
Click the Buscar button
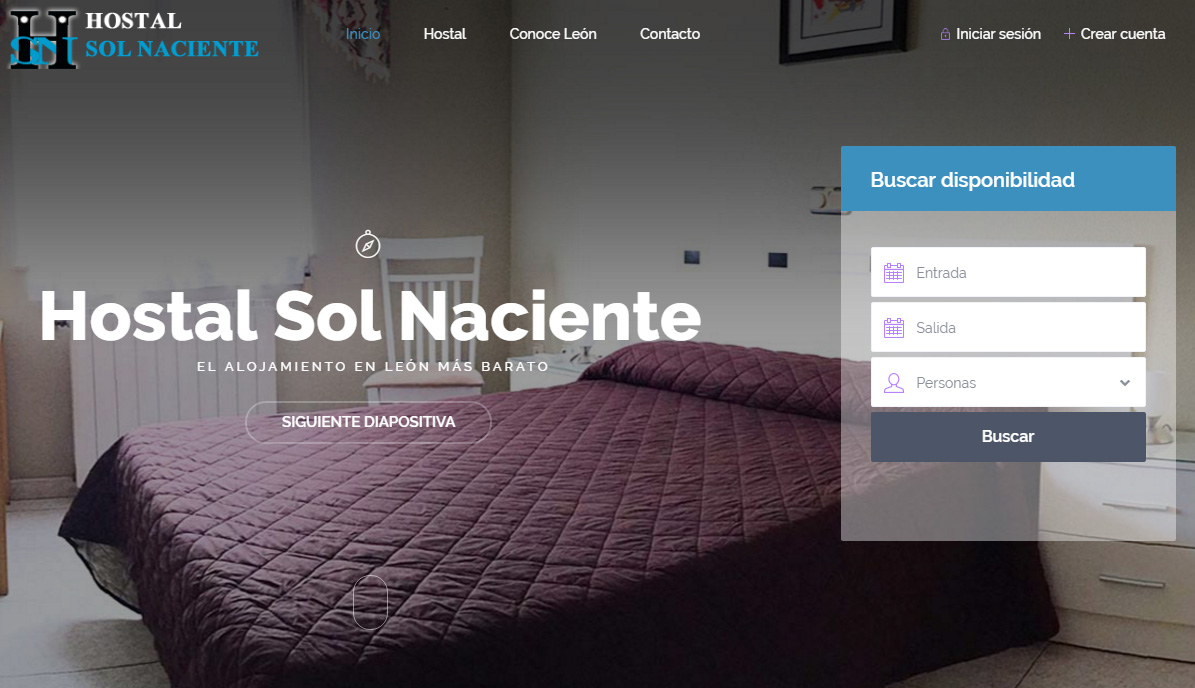click(1008, 437)
